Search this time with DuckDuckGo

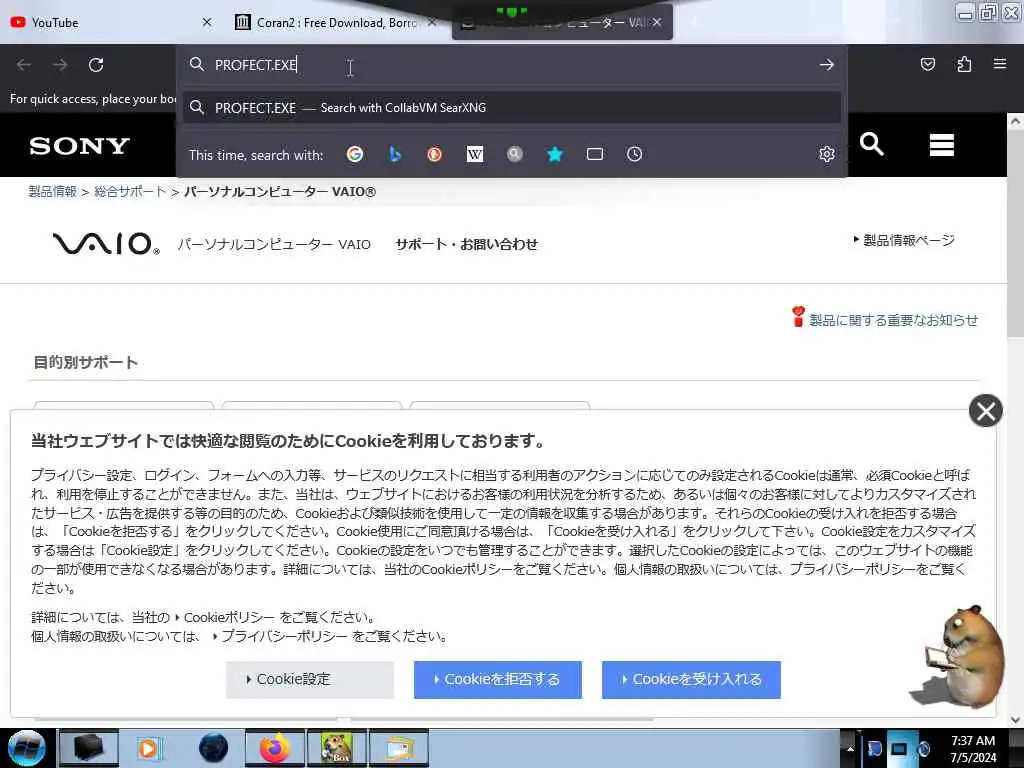click(x=434, y=154)
